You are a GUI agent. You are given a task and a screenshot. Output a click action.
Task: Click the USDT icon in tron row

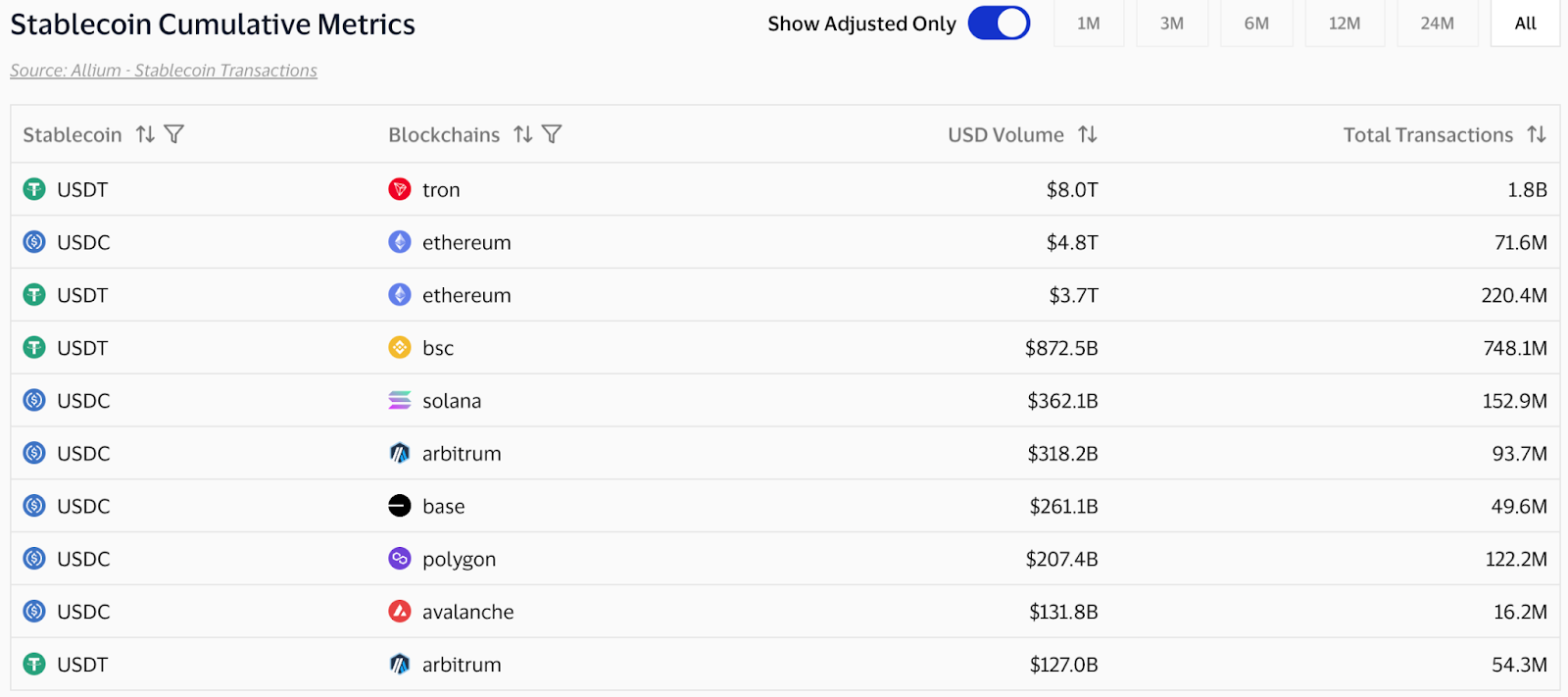(34, 189)
